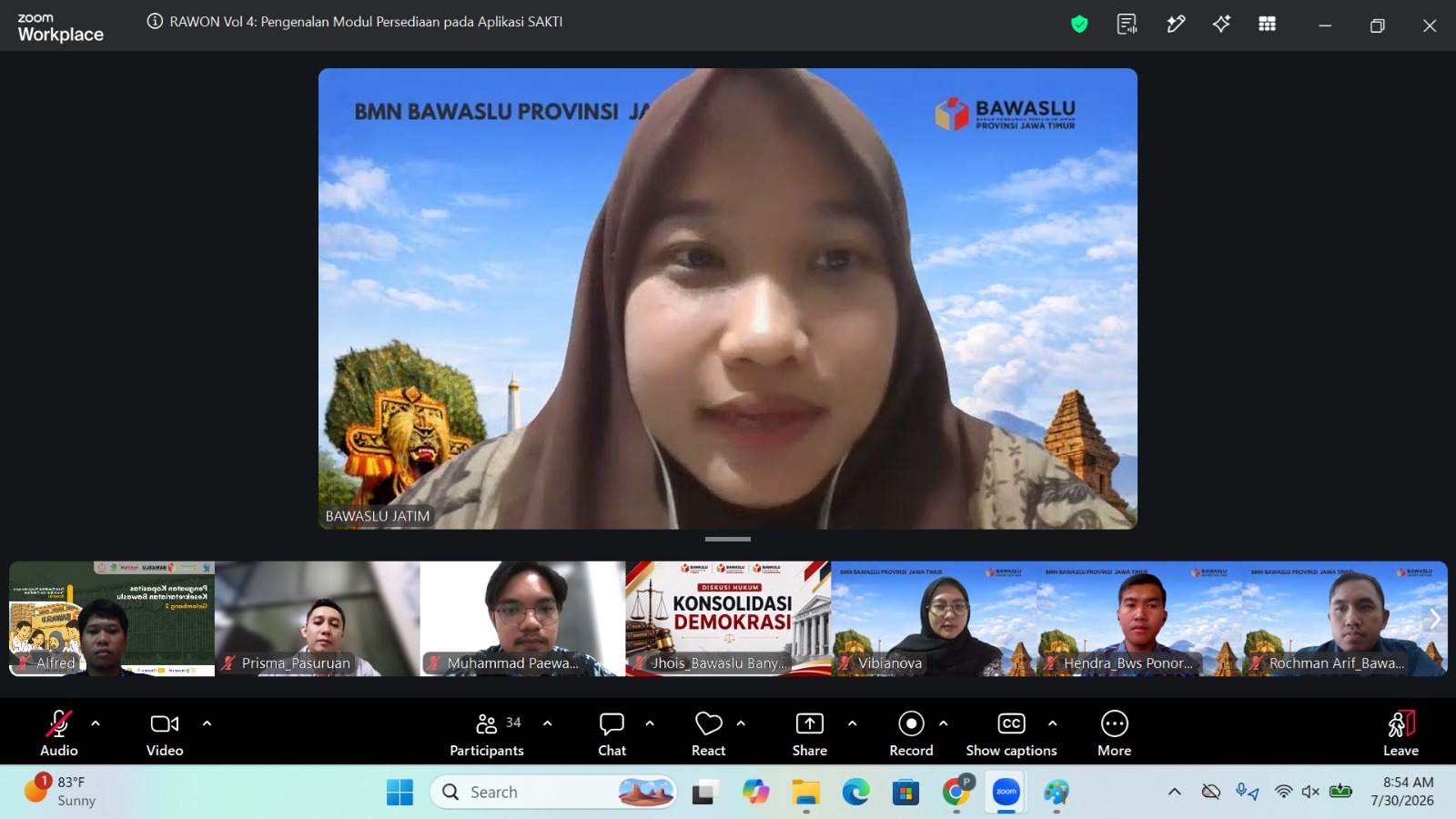Viewport: 1456px width, 819px height.
Task: Expand the Participants options arrow
Action: pyautogui.click(x=548, y=723)
